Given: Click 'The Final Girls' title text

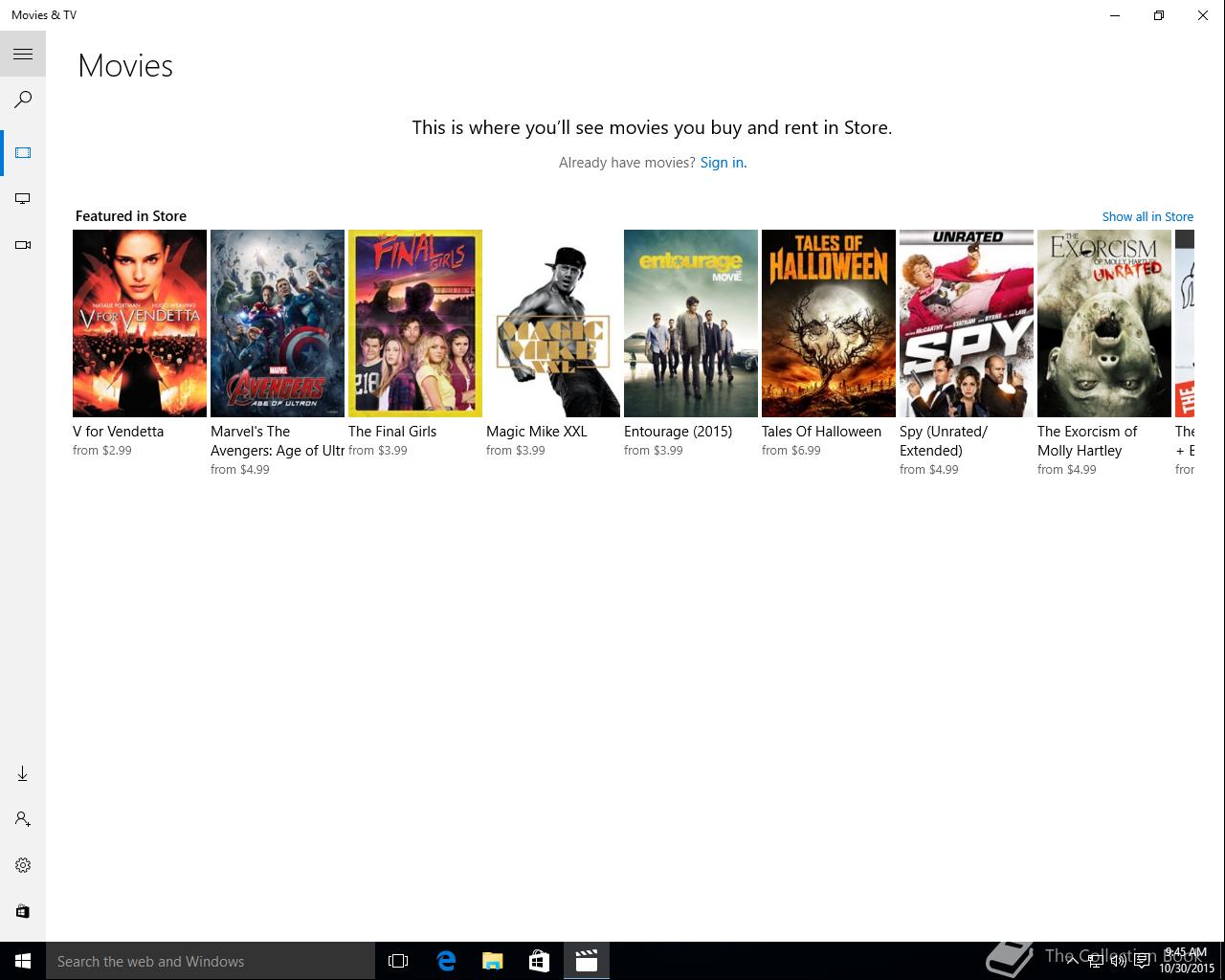Looking at the screenshot, I should (392, 432).
